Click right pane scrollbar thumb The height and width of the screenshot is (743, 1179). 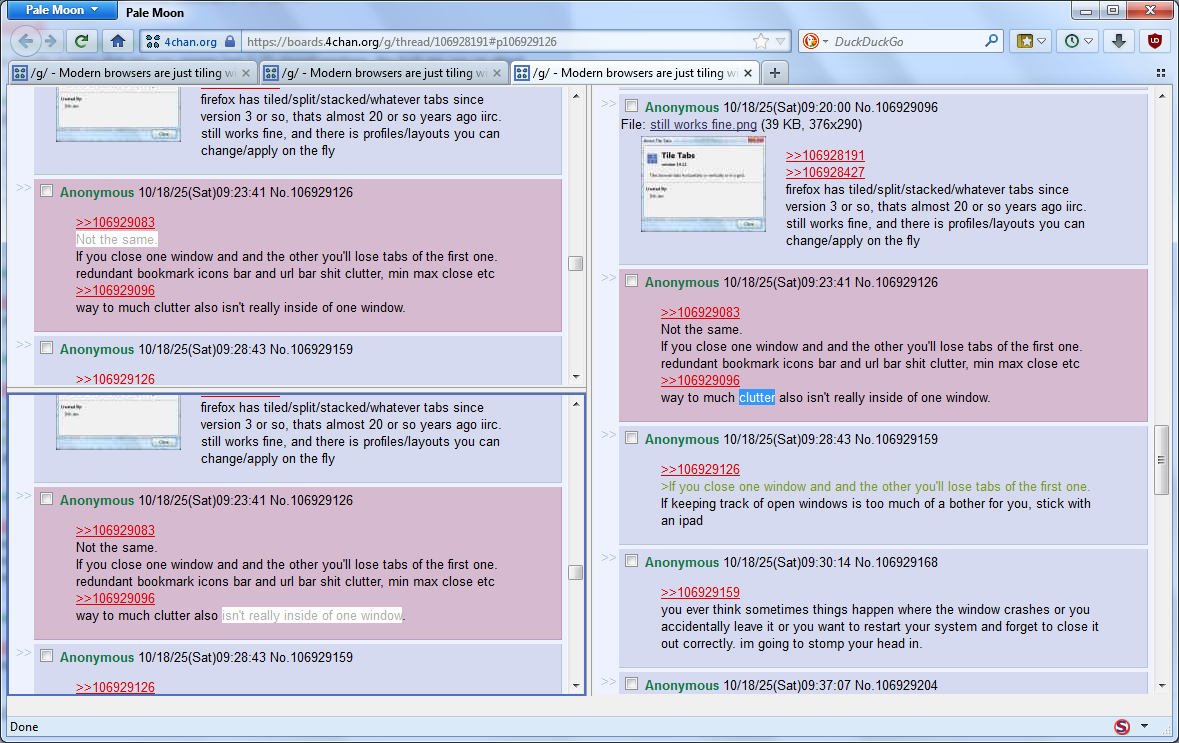click(x=1162, y=459)
